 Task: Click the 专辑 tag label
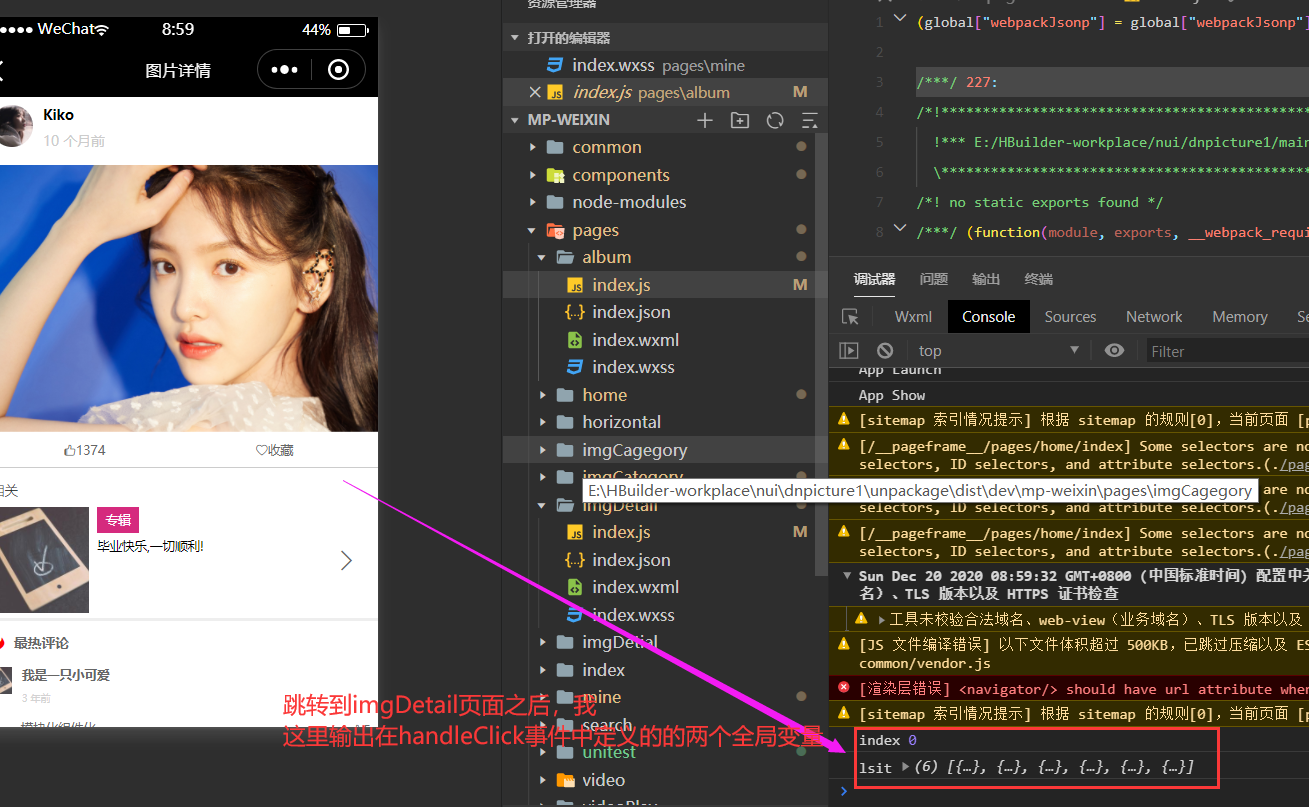pos(118,520)
